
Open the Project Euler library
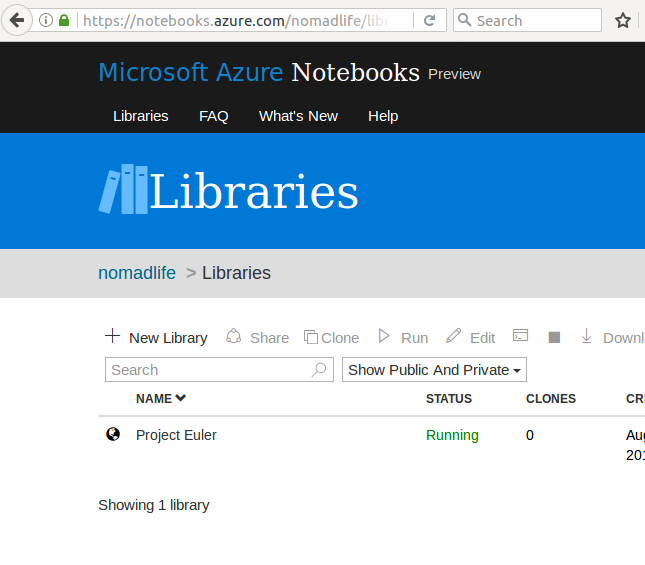(x=176, y=435)
